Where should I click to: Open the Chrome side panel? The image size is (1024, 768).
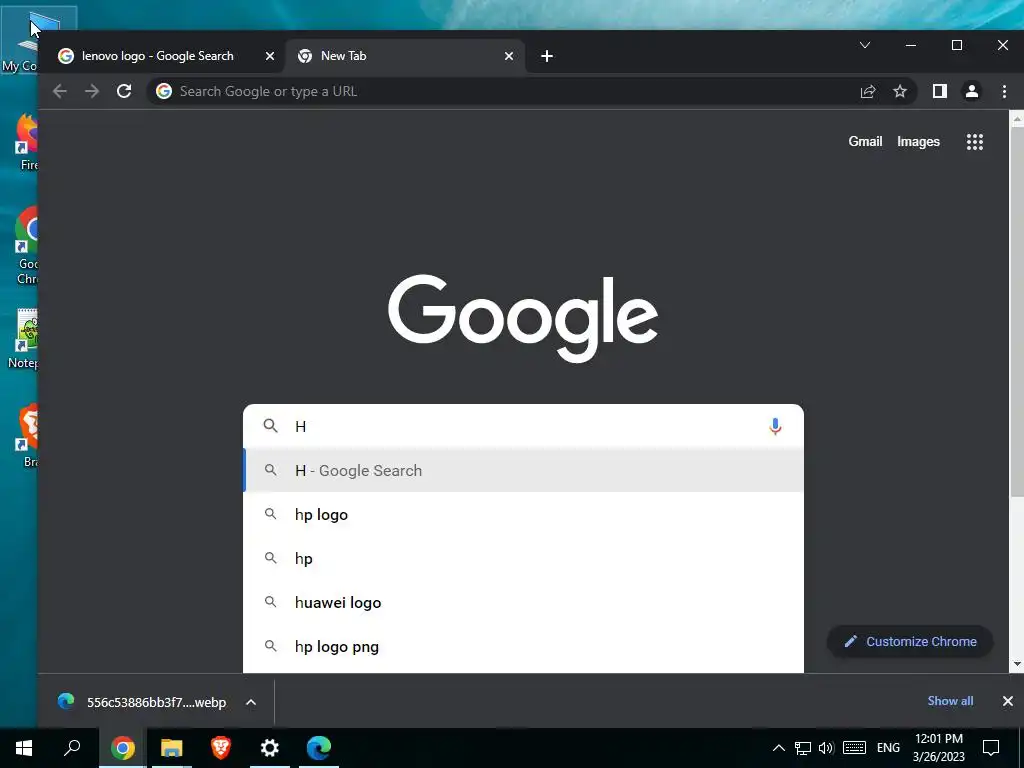[939, 91]
